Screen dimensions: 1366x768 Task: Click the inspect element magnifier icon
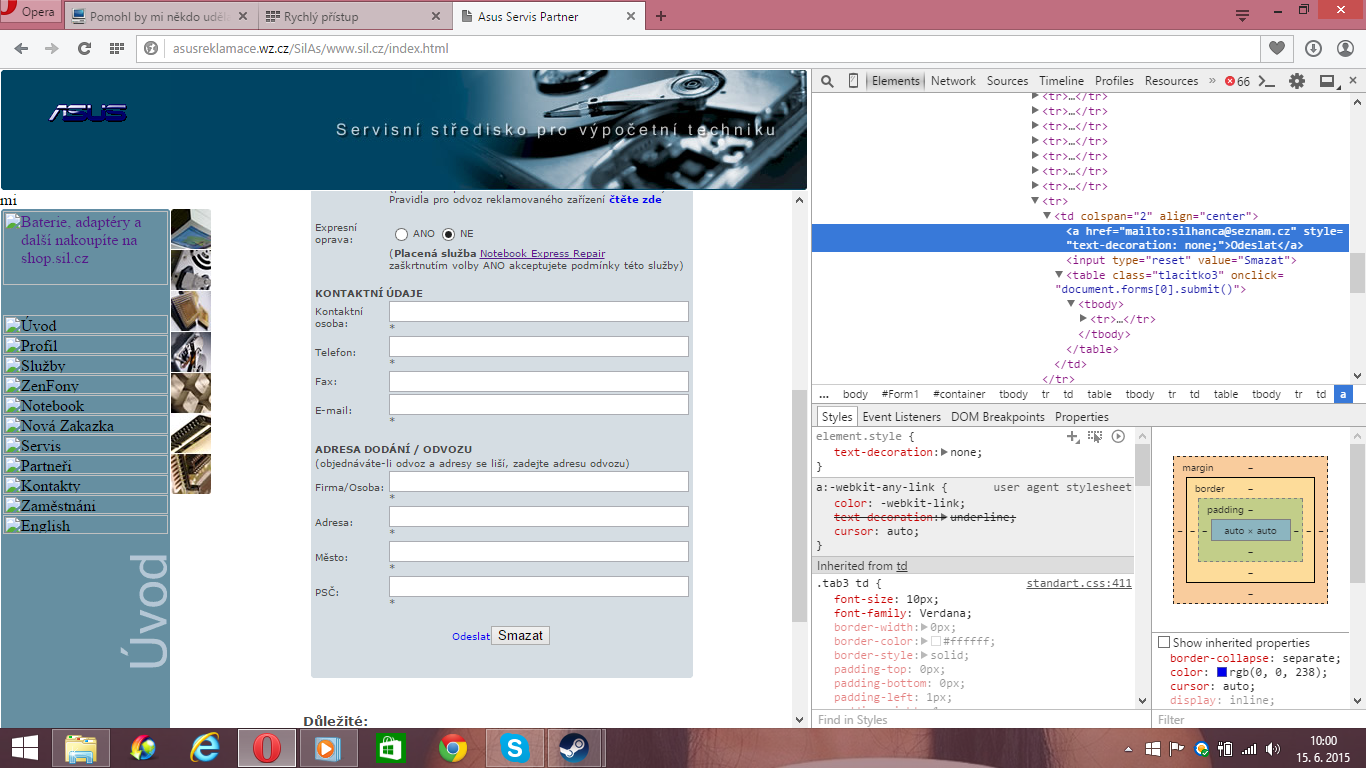[828, 81]
